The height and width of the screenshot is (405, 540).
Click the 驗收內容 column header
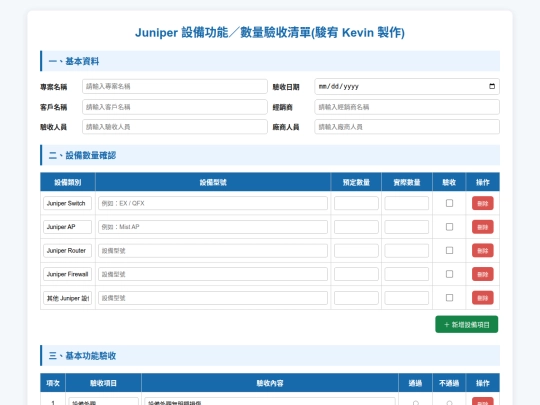pyautogui.click(x=270, y=383)
